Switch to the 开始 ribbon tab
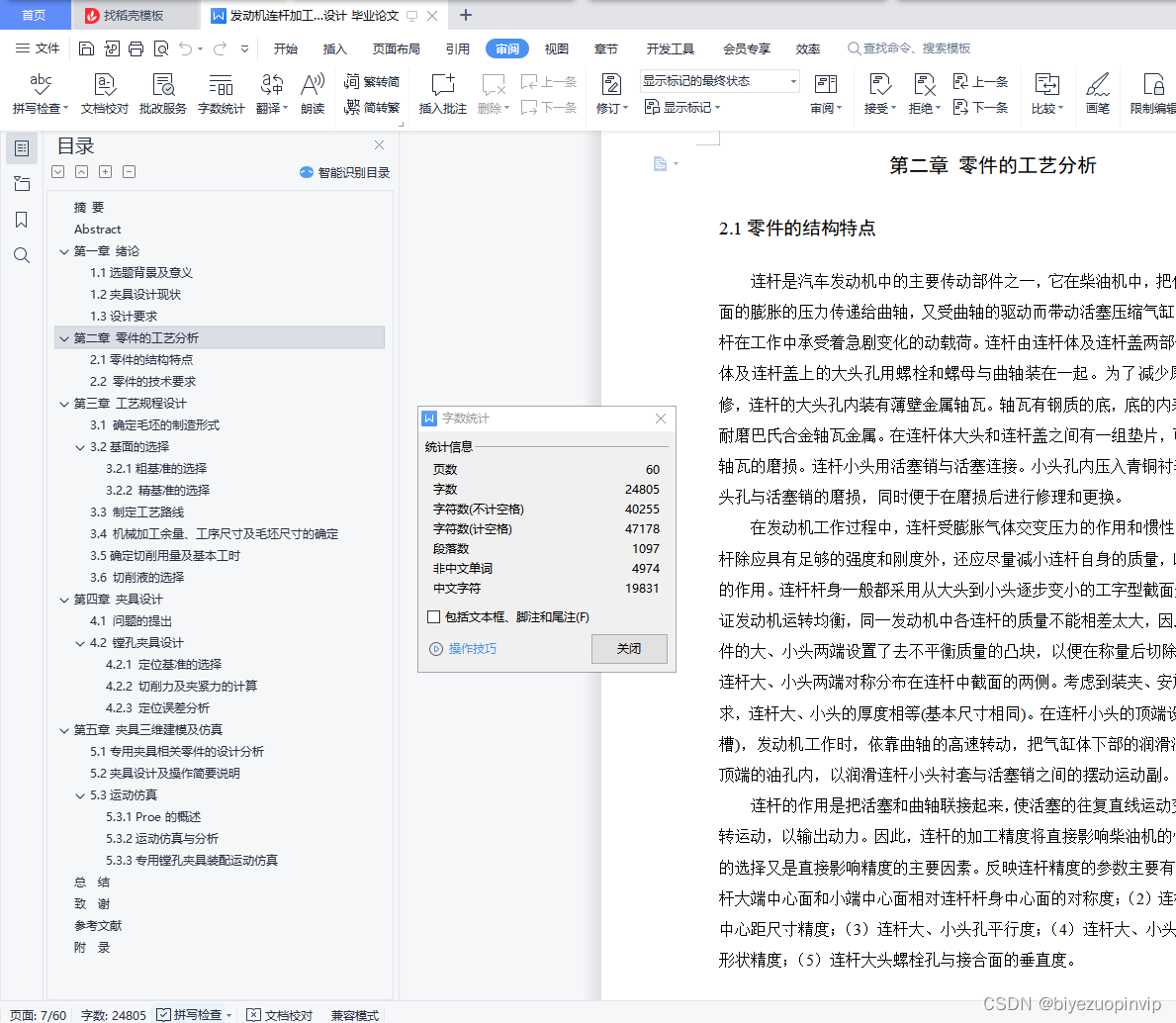This screenshot has height=1023, width=1176. point(286,48)
